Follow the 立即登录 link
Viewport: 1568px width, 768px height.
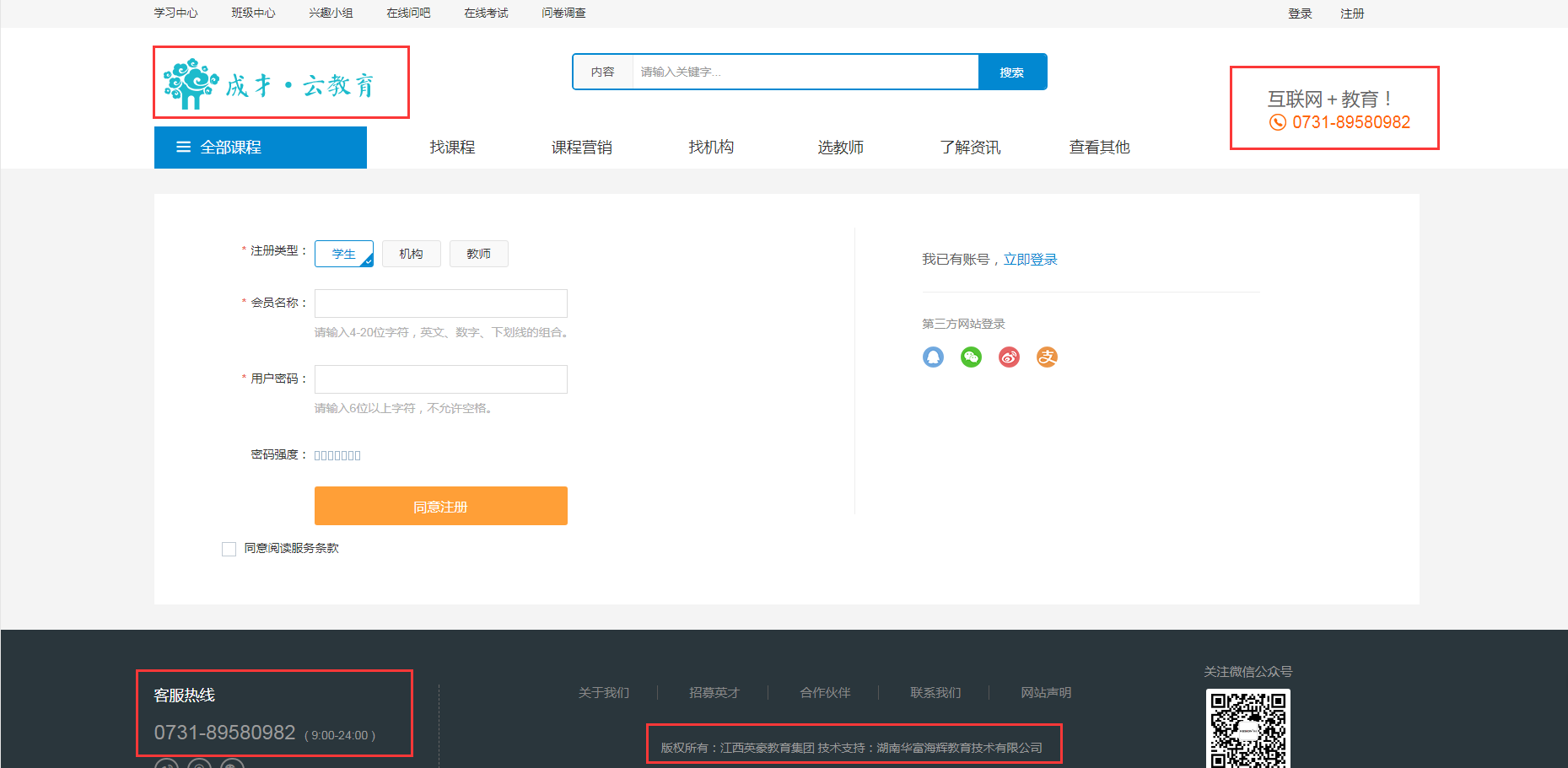(1030, 260)
